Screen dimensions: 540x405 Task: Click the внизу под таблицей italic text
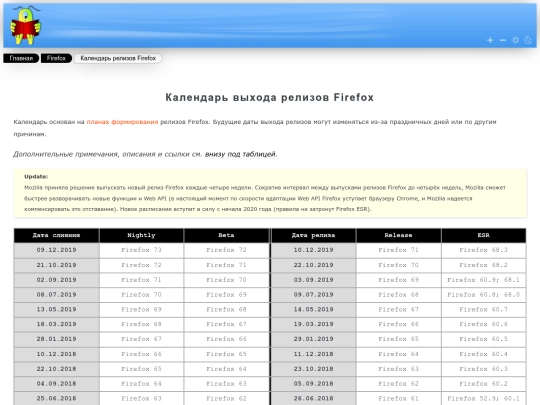pyautogui.click(x=241, y=154)
